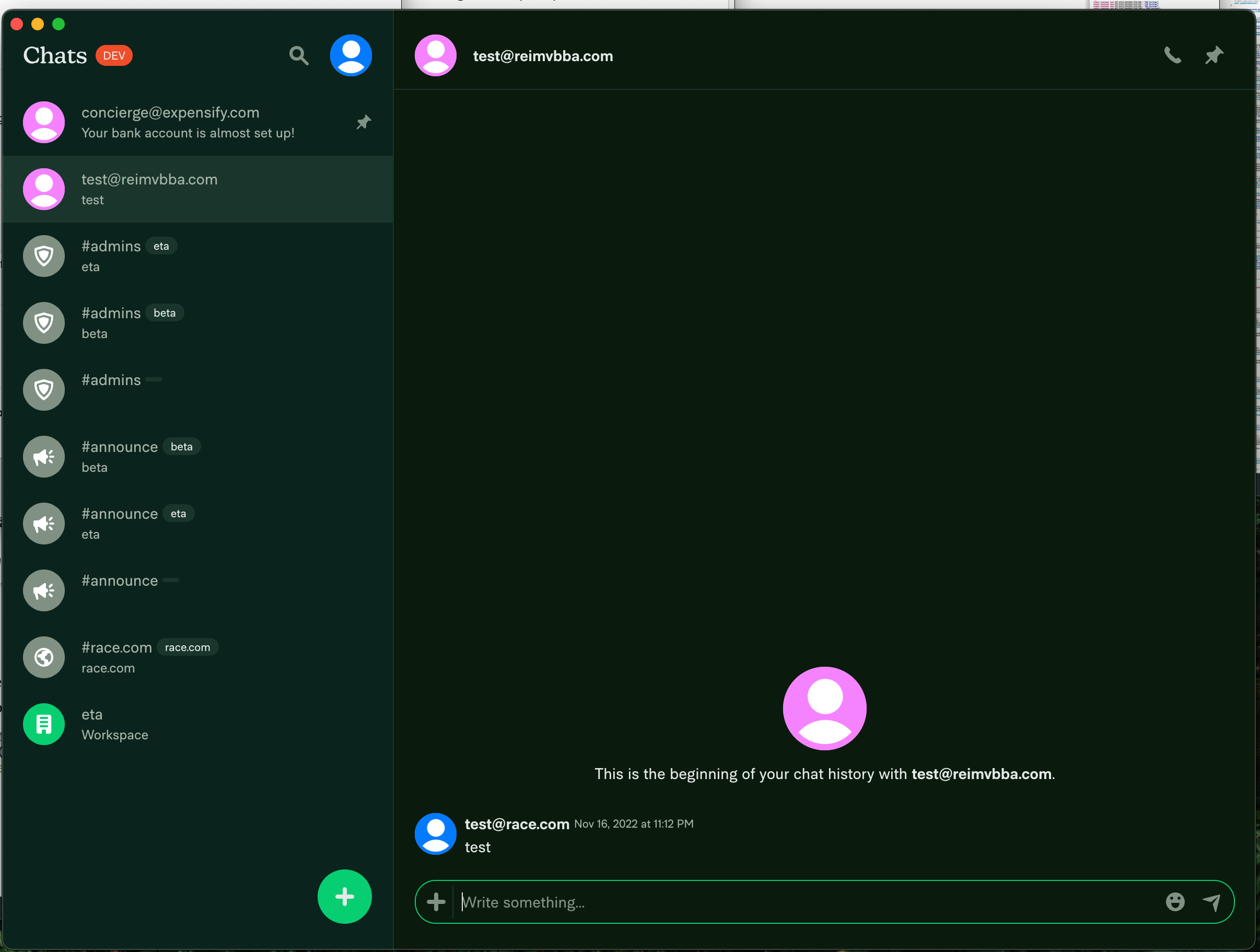Open the emoji picker smiley icon
This screenshot has width=1260, height=952.
pos(1174,901)
